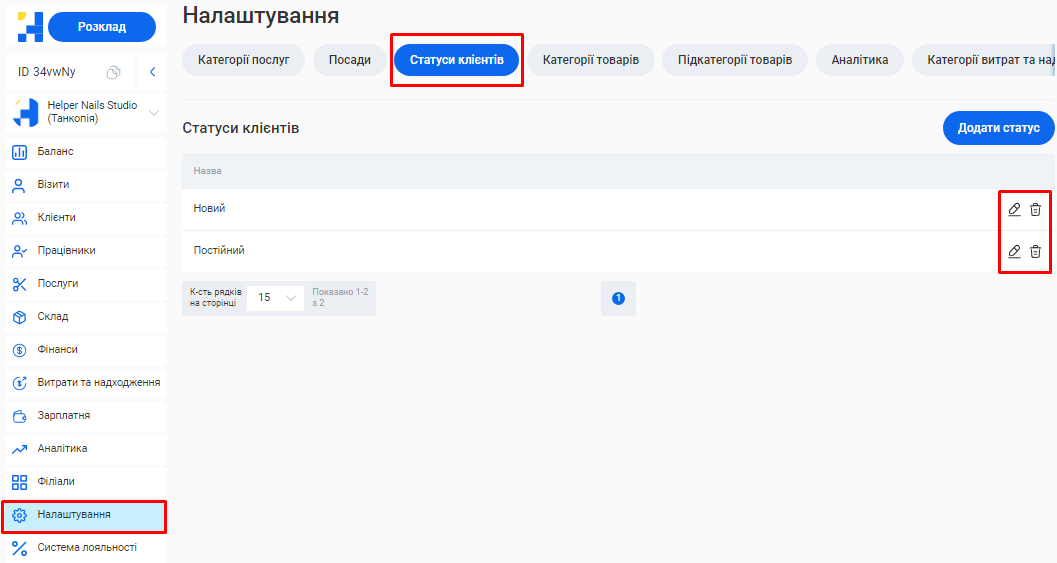Select the Підкатегорії товарів tab
The width and height of the screenshot is (1057, 563).
[x=735, y=60]
